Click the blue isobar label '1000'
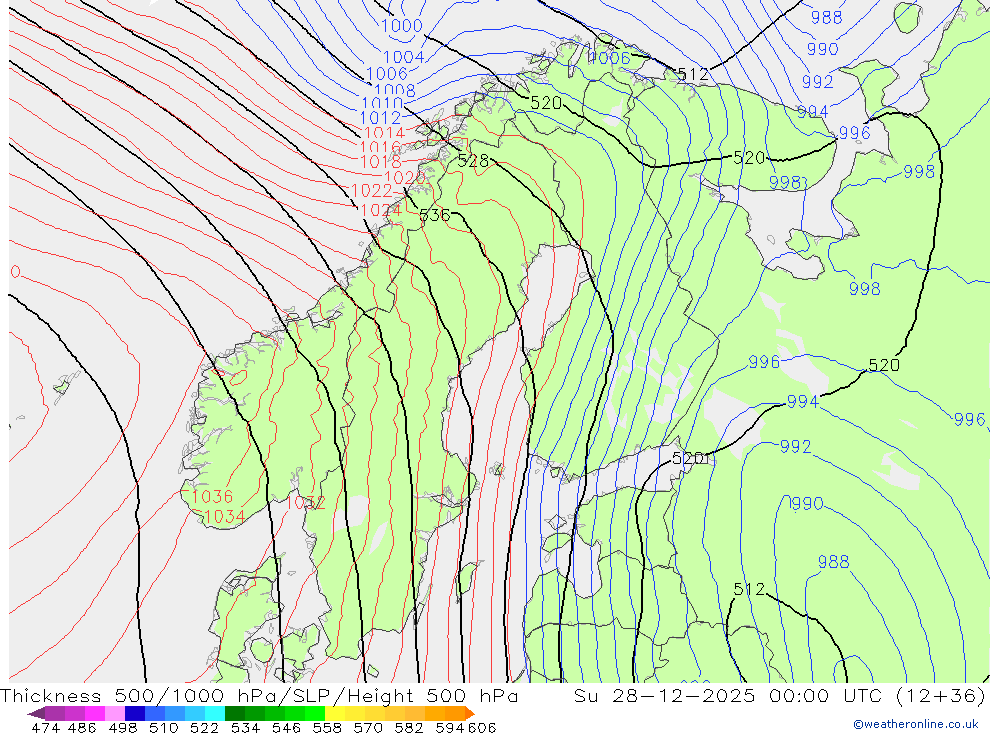Viewport: 1000px width, 733px height. [402, 26]
